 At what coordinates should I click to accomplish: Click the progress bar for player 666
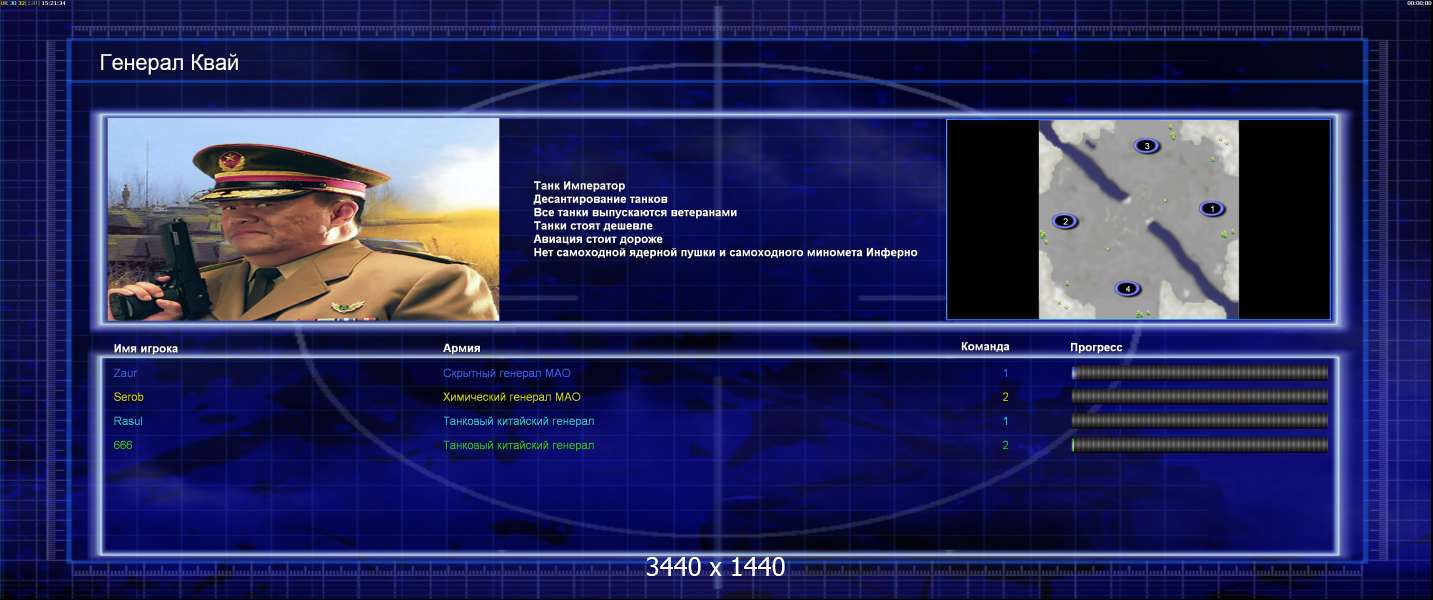1199,445
